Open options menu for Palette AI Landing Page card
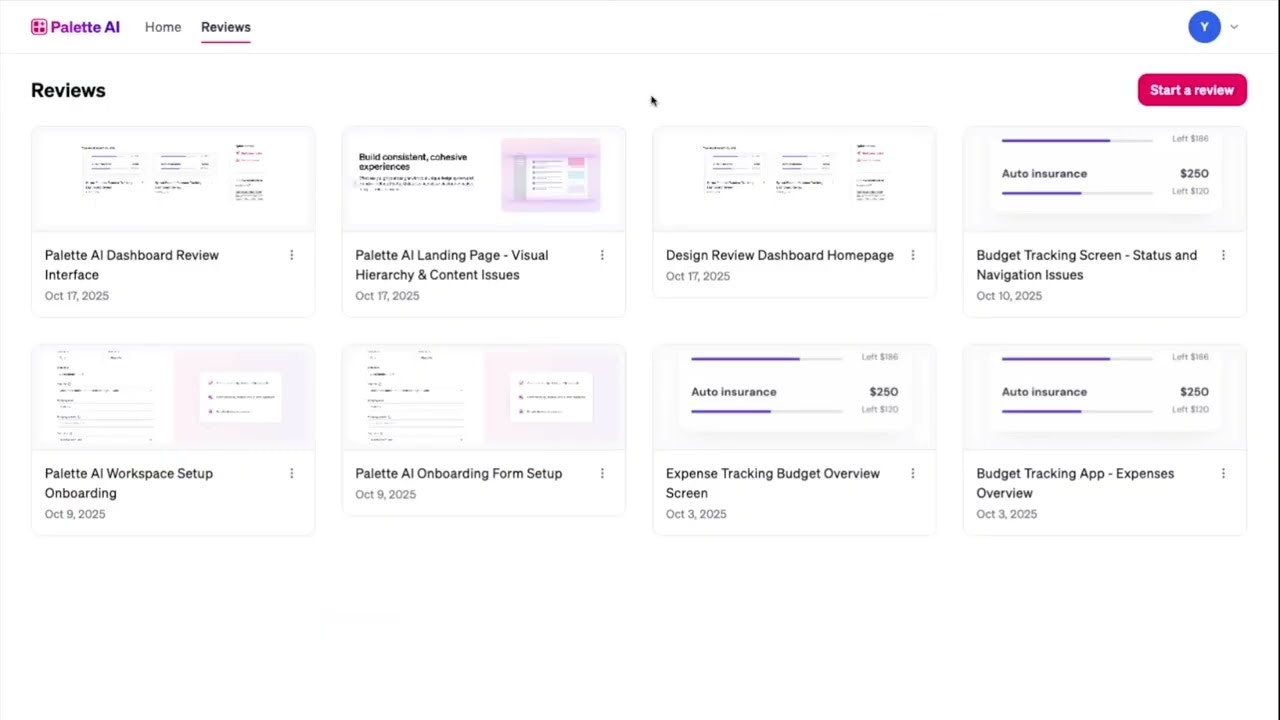 click(602, 255)
